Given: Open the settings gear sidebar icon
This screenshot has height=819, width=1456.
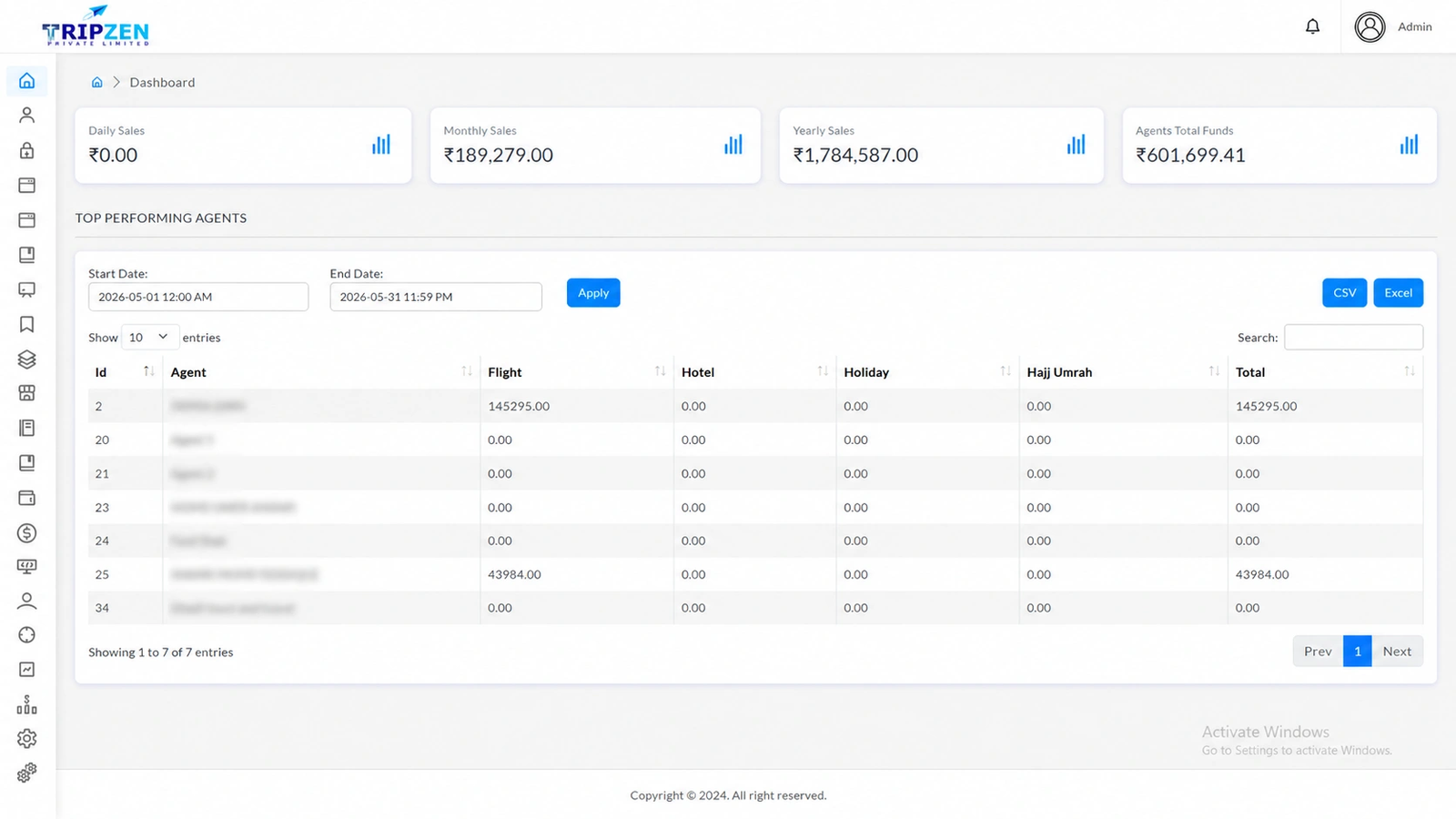Looking at the screenshot, I should click(x=27, y=738).
